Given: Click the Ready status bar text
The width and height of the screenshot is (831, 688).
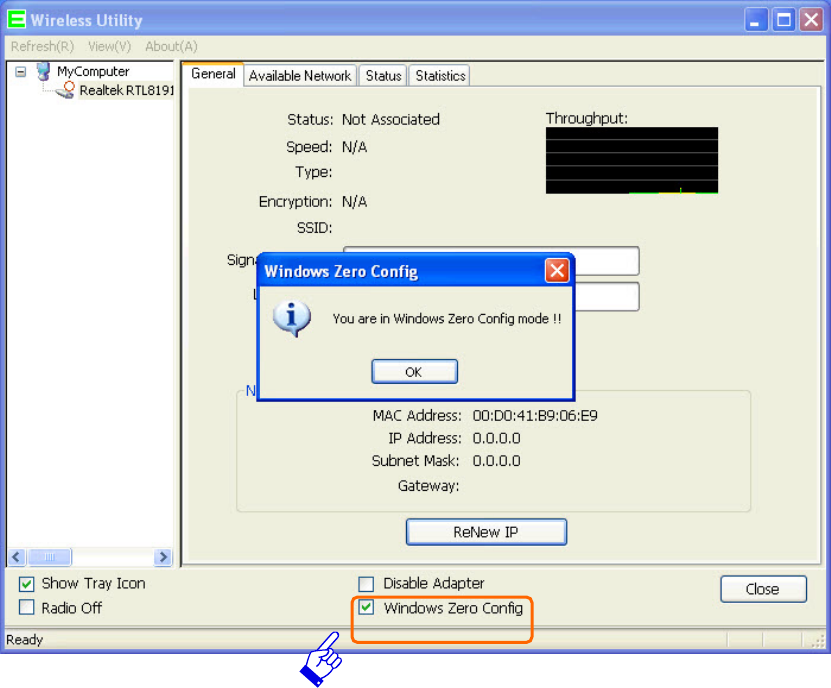Looking at the screenshot, I should [x=24, y=640].
